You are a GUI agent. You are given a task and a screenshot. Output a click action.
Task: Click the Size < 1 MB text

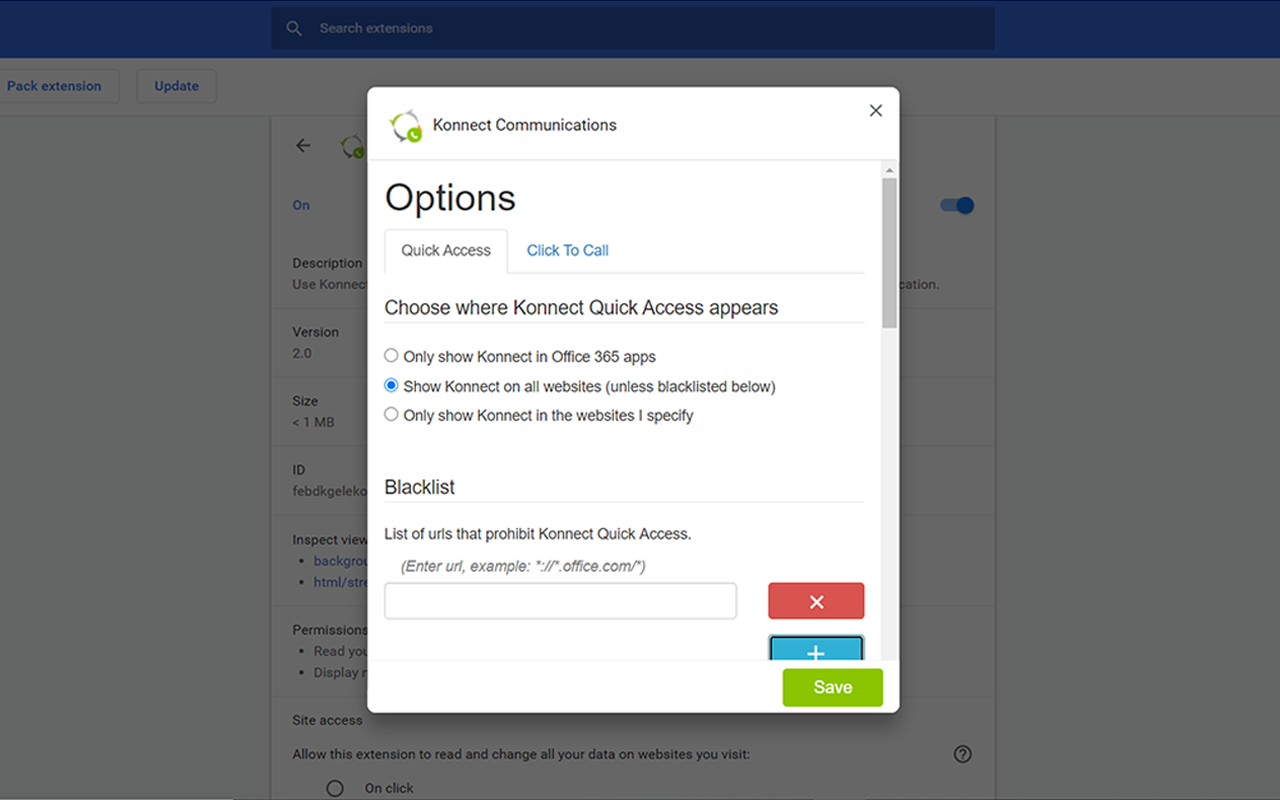point(313,411)
